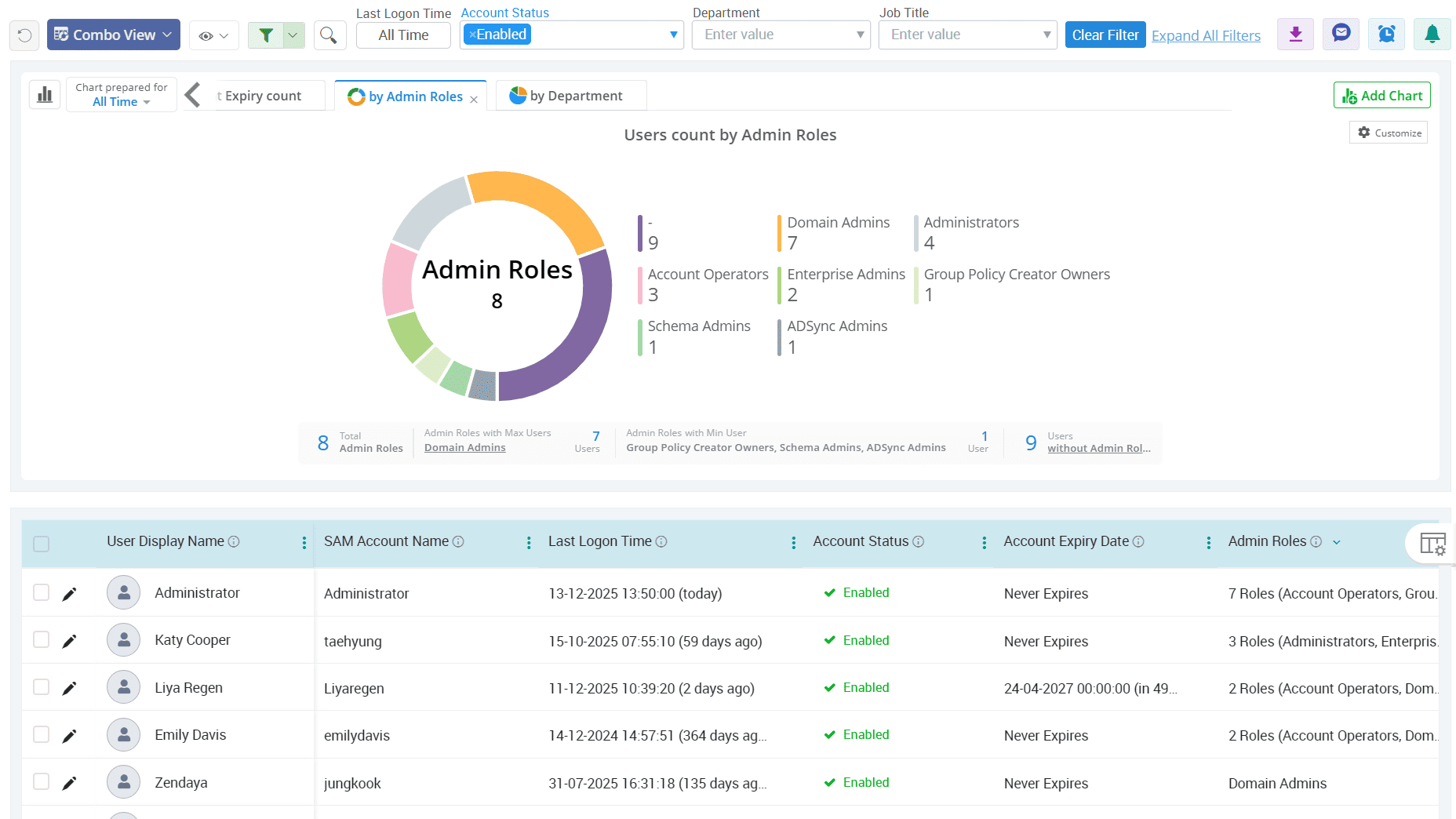This screenshot has height=819, width=1456.
Task: Switch to the by Department chart tab
Action: 571,96
